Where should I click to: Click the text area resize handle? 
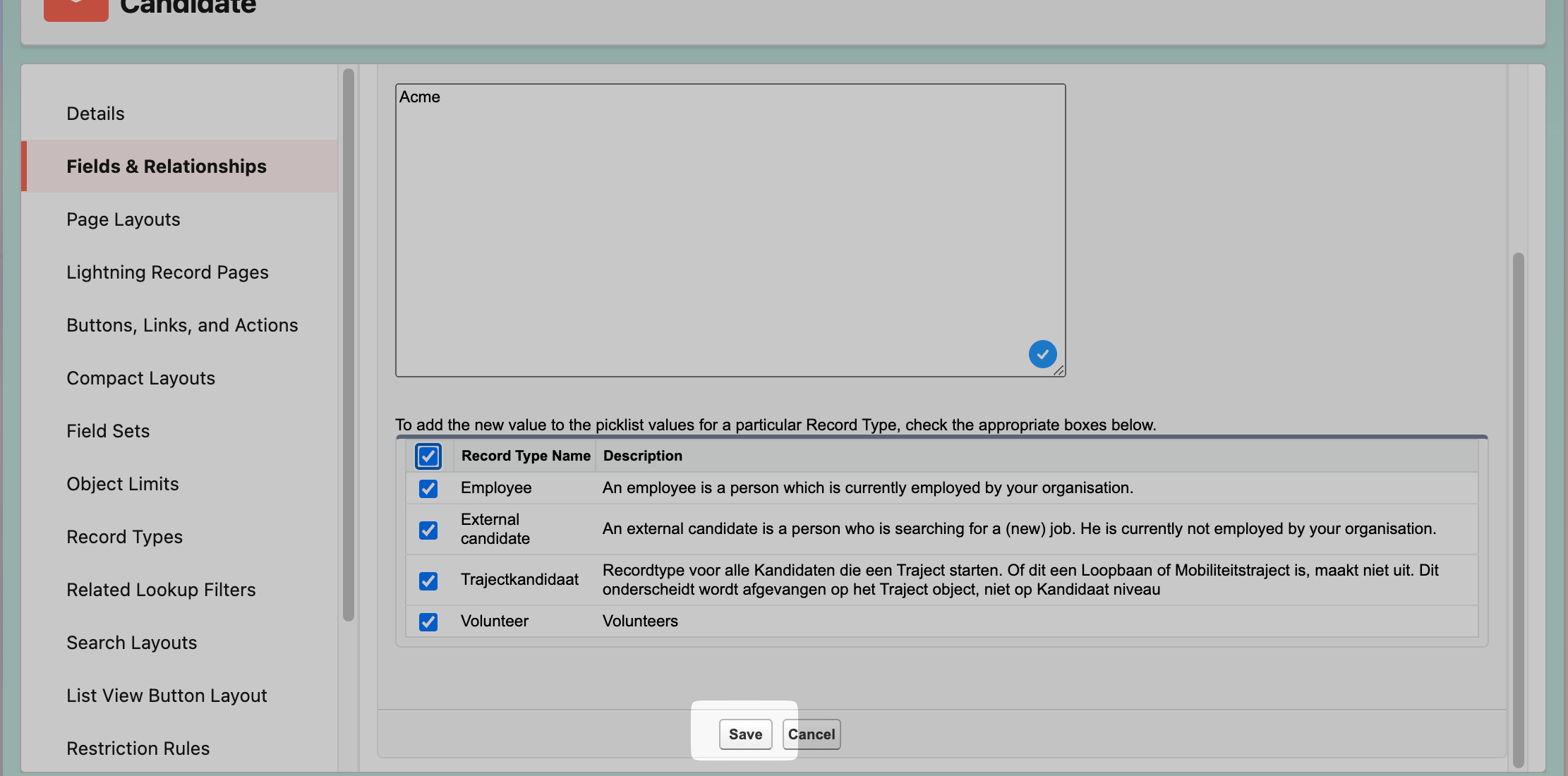pyautogui.click(x=1059, y=370)
